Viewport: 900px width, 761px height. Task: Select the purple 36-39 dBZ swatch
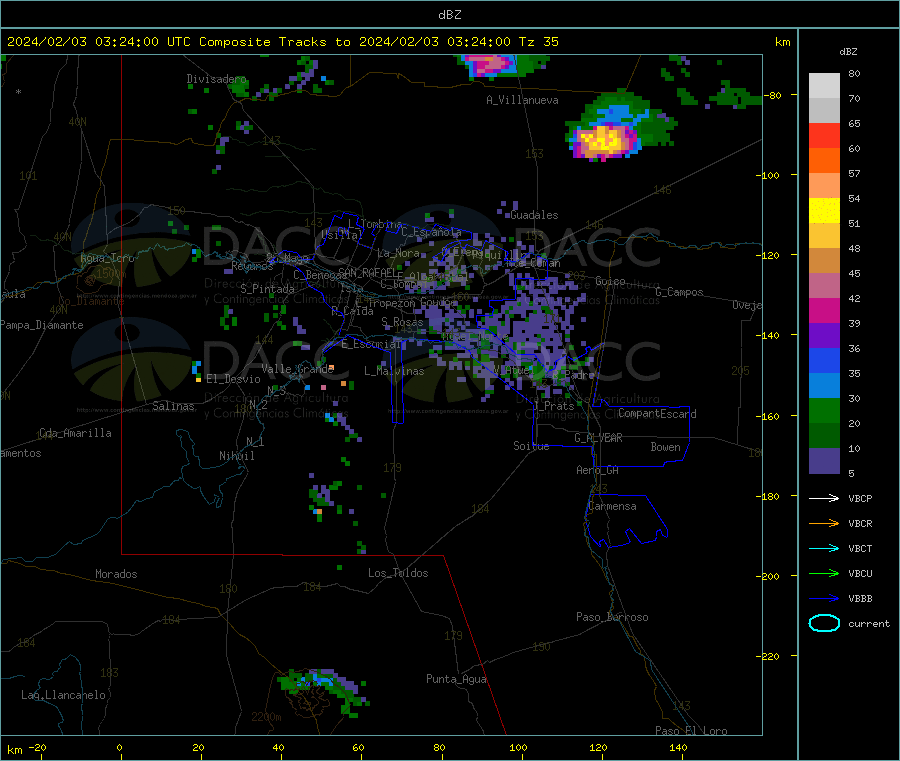(x=824, y=336)
